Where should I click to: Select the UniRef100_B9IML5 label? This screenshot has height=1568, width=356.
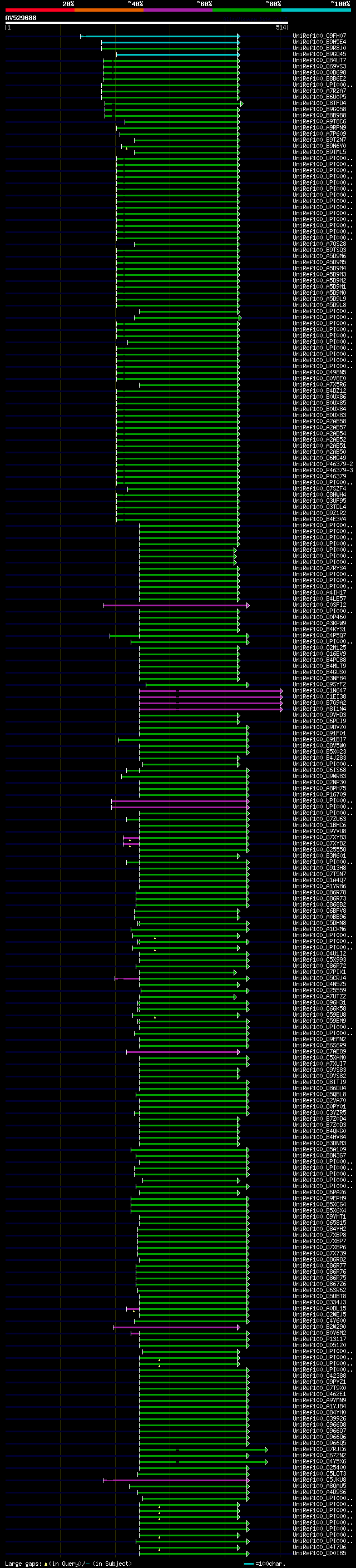pos(319,152)
